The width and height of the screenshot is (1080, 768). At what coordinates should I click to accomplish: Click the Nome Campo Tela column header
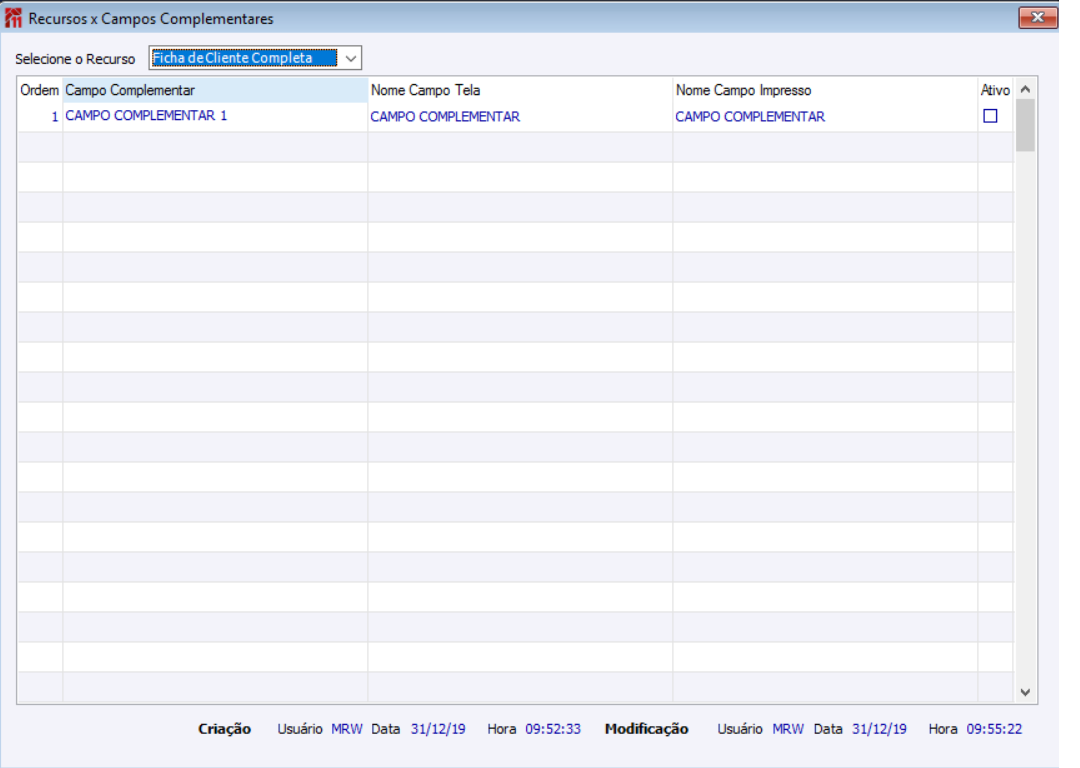pyautogui.click(x=520, y=90)
